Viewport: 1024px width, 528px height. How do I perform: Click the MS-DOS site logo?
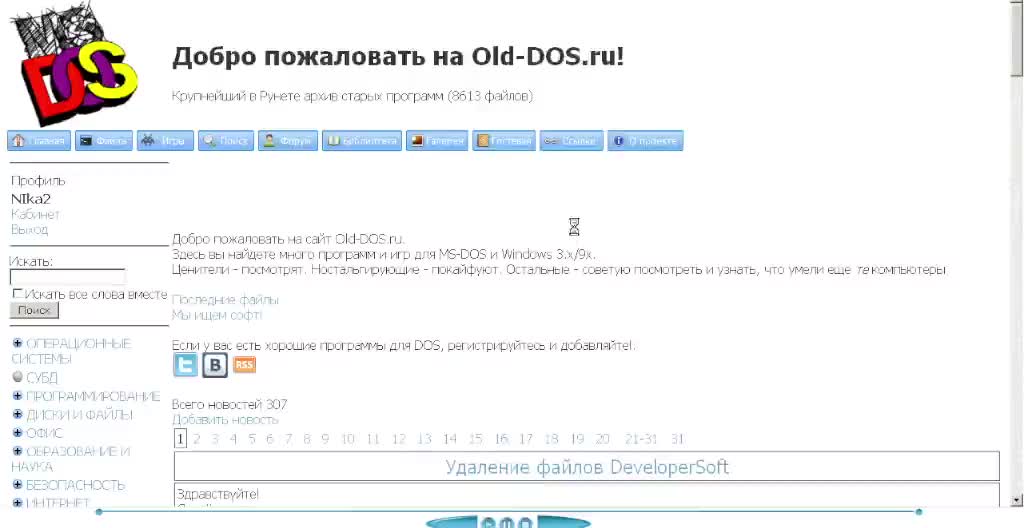[x=73, y=66]
